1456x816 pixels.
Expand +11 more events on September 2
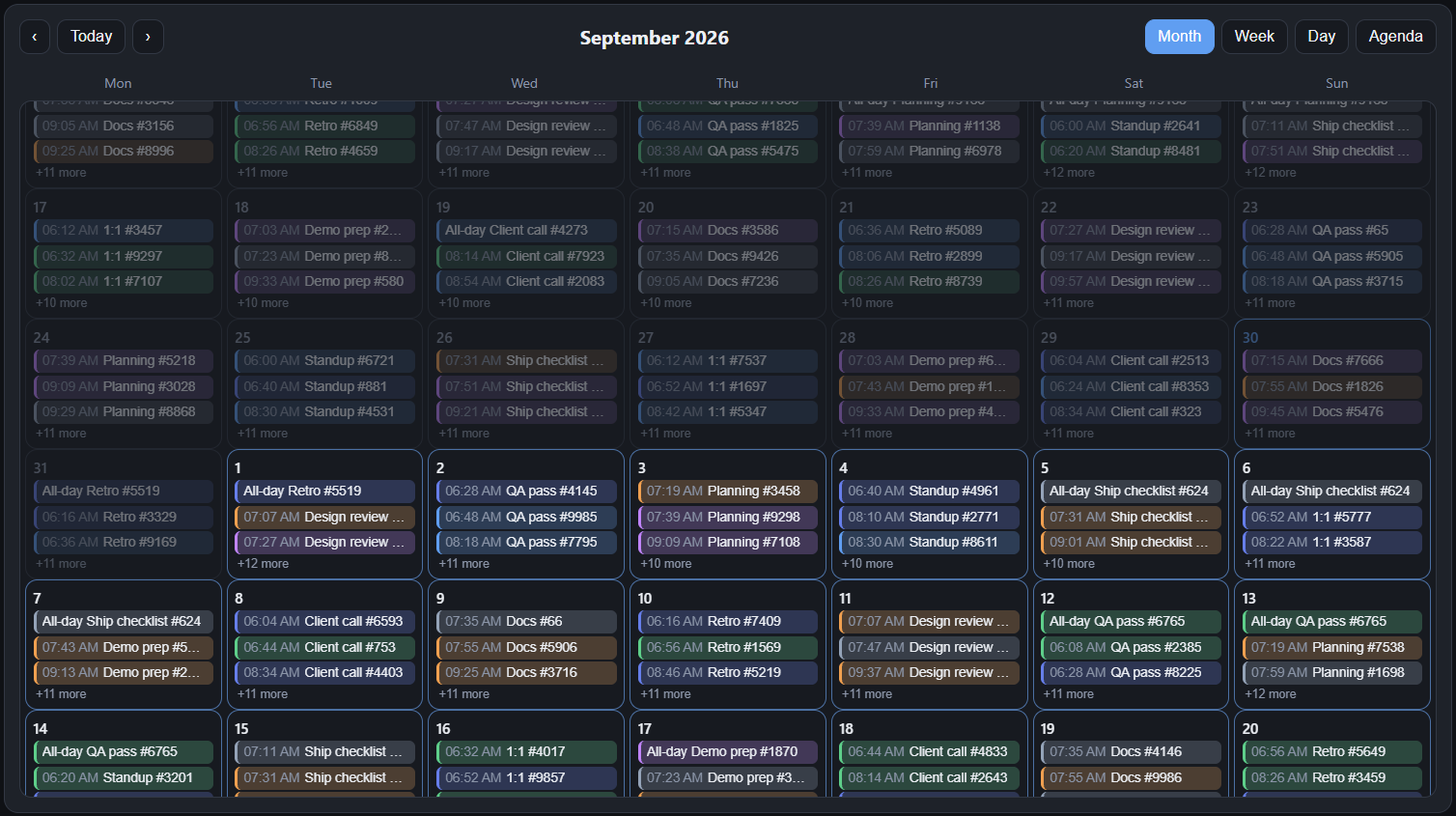tap(464, 564)
